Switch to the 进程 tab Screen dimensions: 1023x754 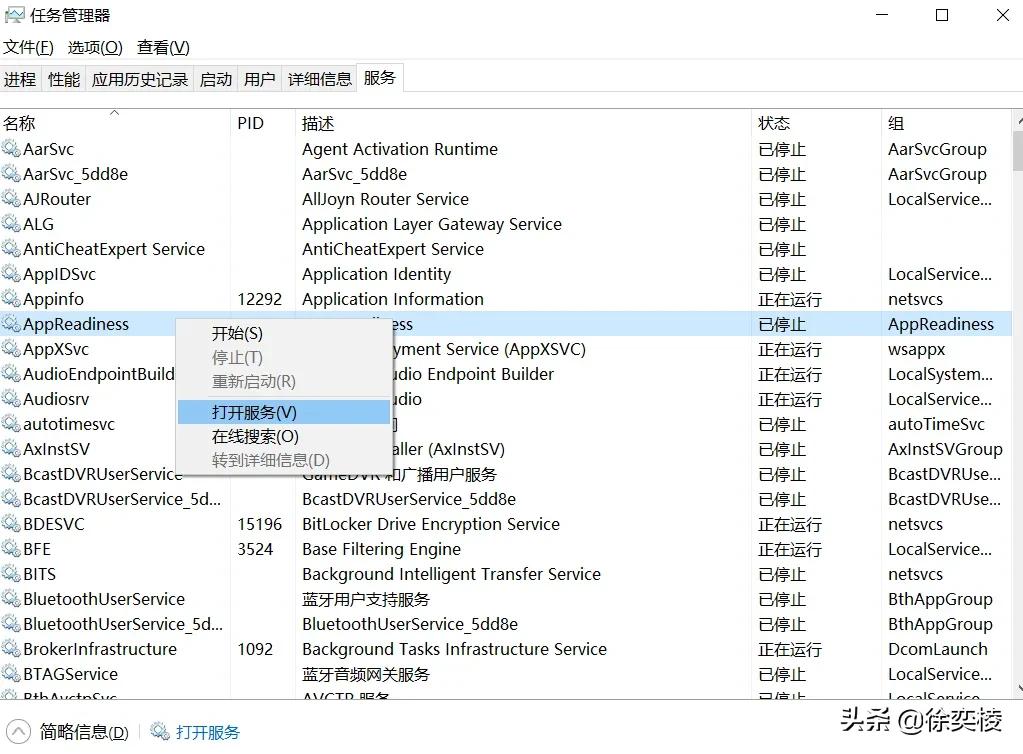click(20, 79)
